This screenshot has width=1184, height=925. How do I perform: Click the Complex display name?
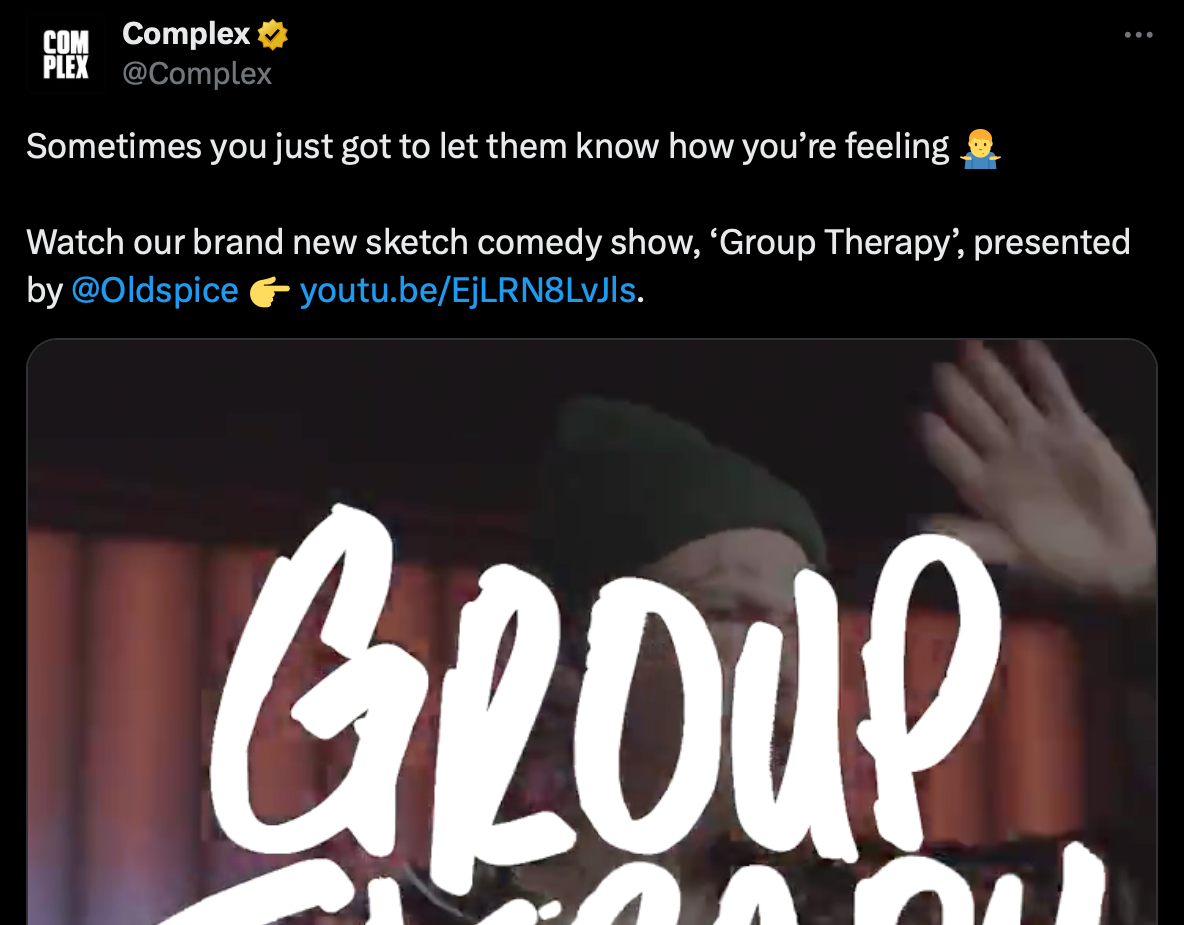tap(186, 34)
